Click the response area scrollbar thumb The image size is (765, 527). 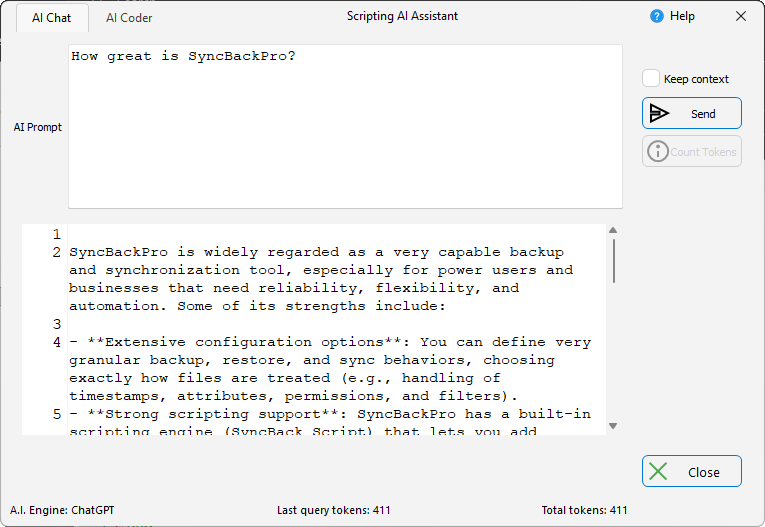[x=613, y=260]
